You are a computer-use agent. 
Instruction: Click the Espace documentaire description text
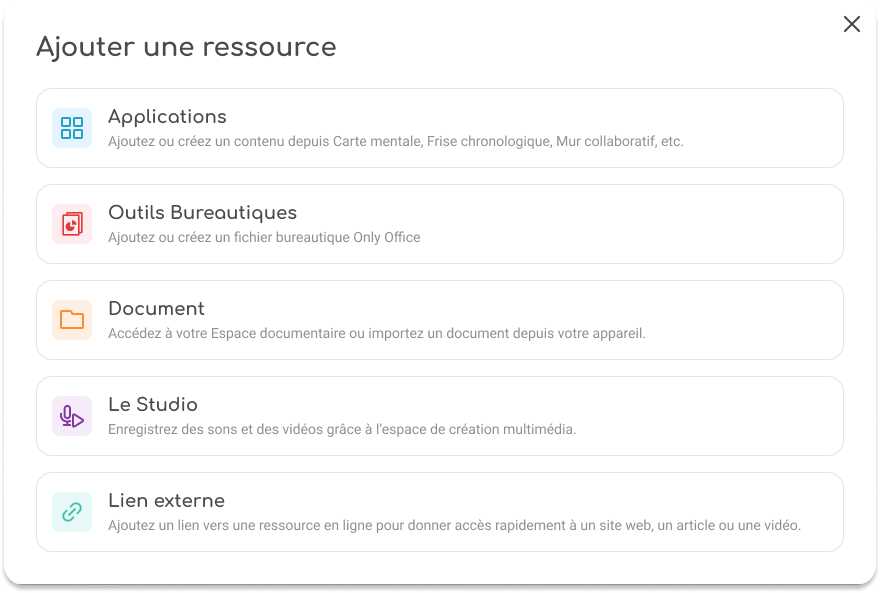click(376, 334)
